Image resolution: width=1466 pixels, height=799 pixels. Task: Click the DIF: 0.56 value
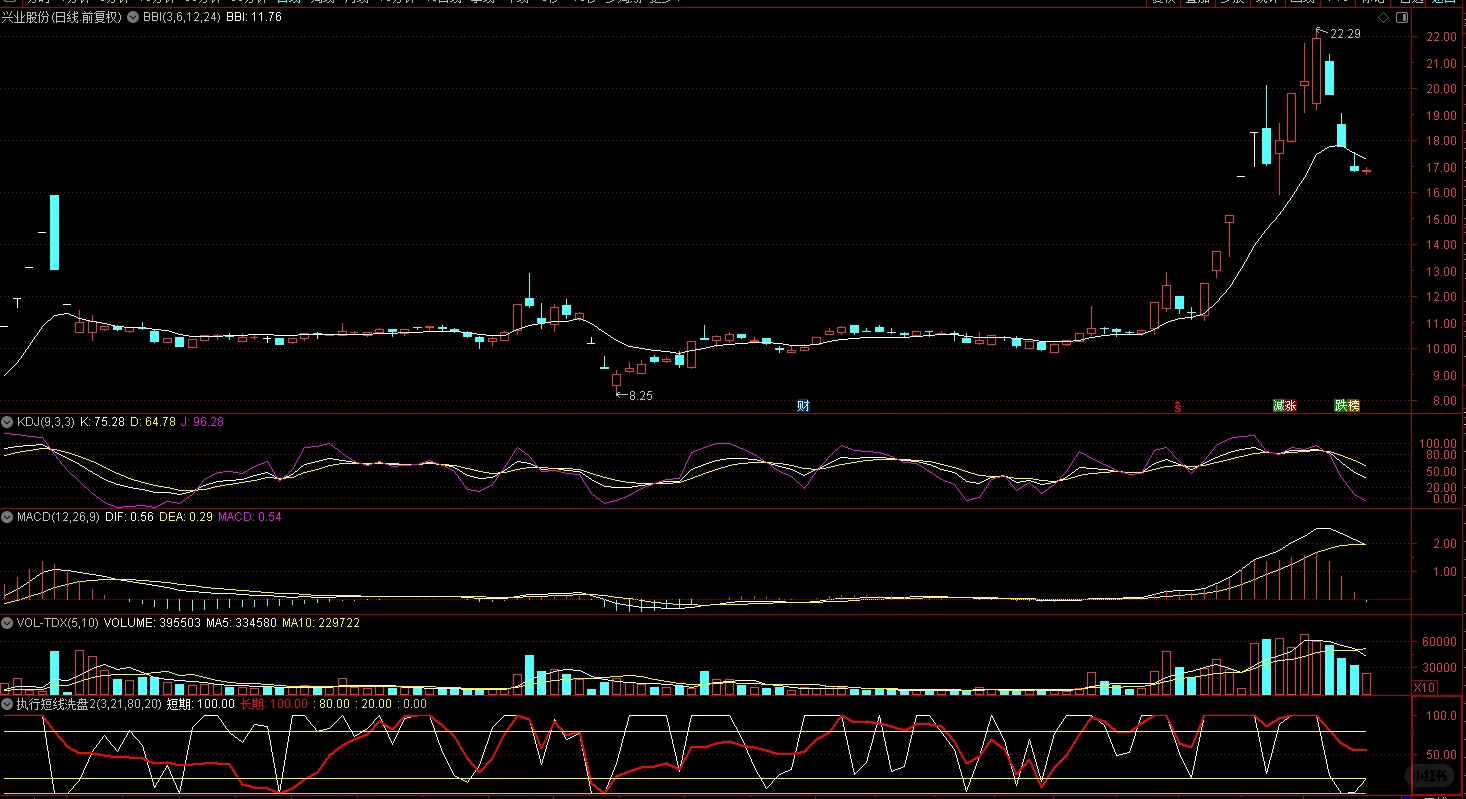[x=128, y=518]
